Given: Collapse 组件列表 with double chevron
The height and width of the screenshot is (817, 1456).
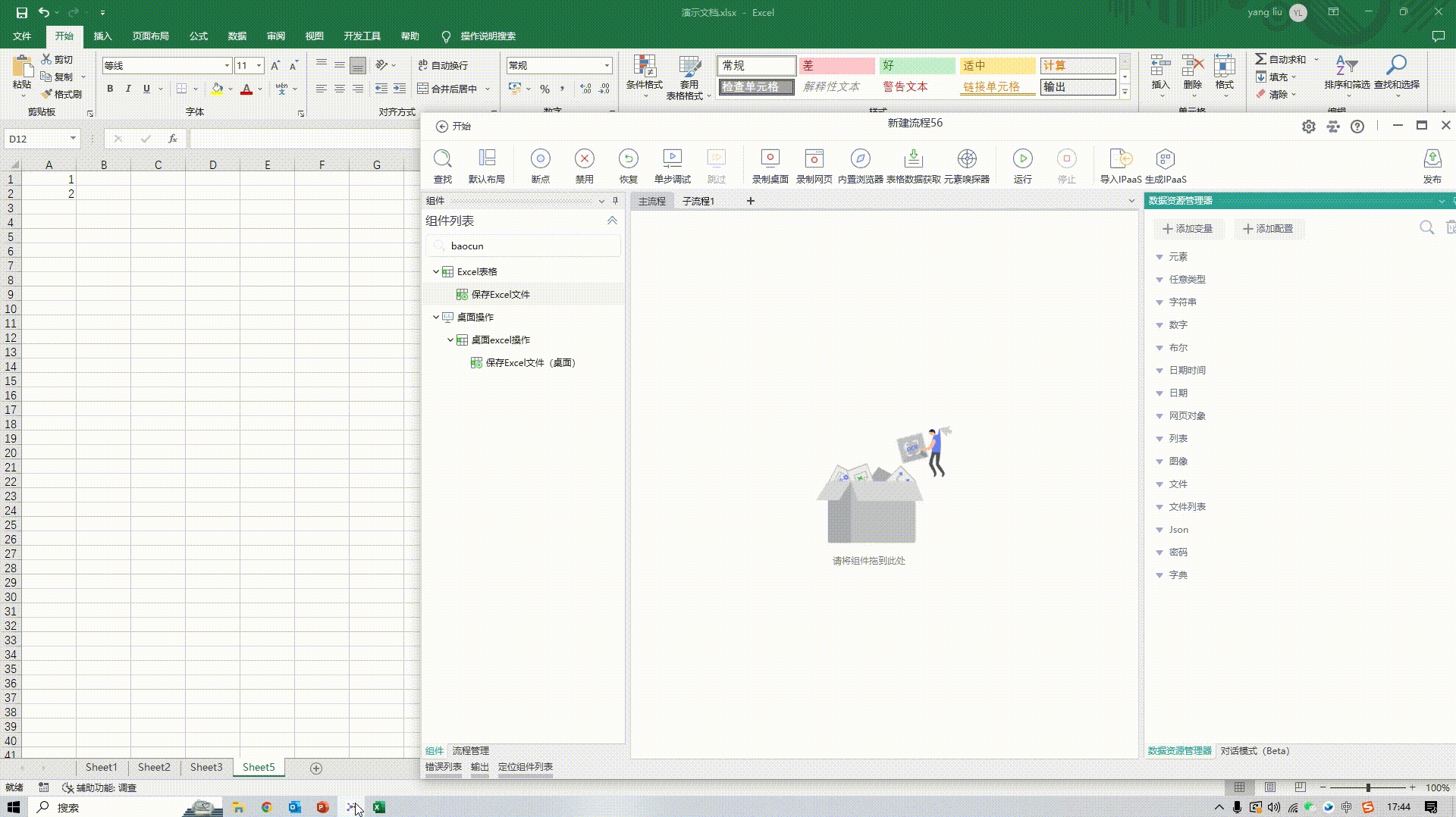Looking at the screenshot, I should pyautogui.click(x=612, y=221).
